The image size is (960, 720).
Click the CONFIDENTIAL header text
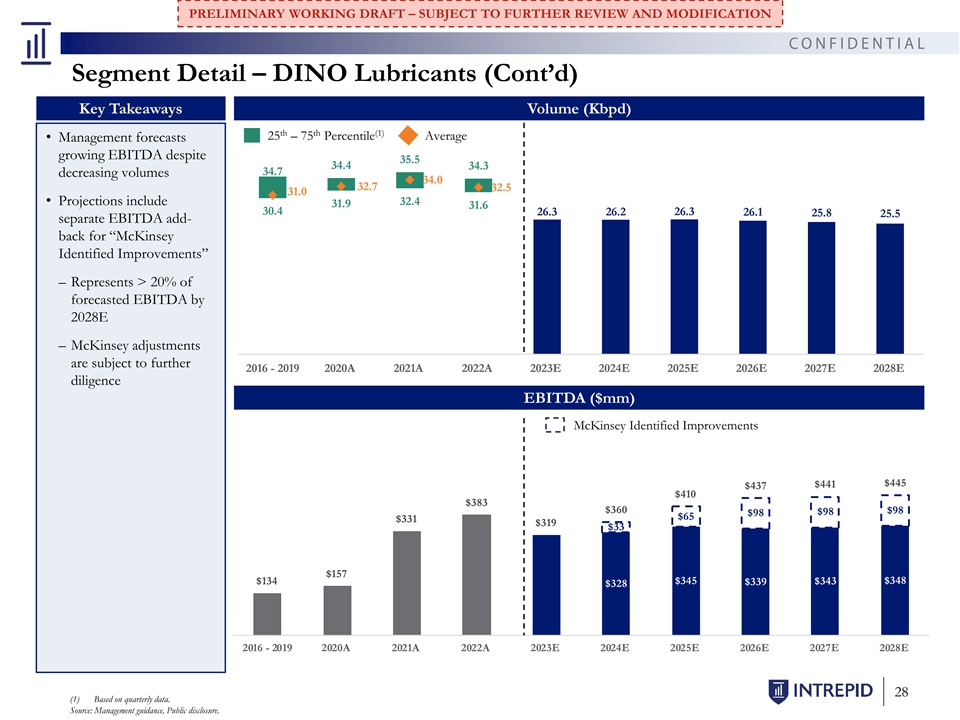coord(857,43)
